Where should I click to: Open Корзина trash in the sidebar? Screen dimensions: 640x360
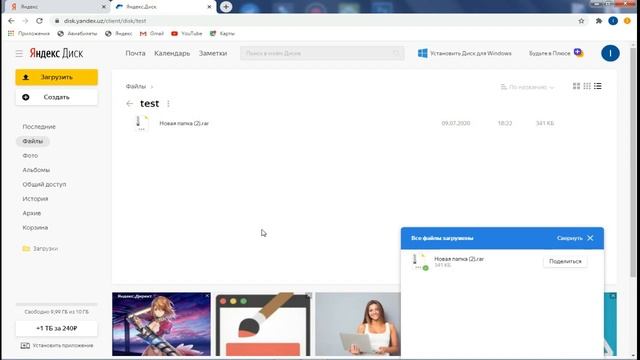[x=35, y=227]
